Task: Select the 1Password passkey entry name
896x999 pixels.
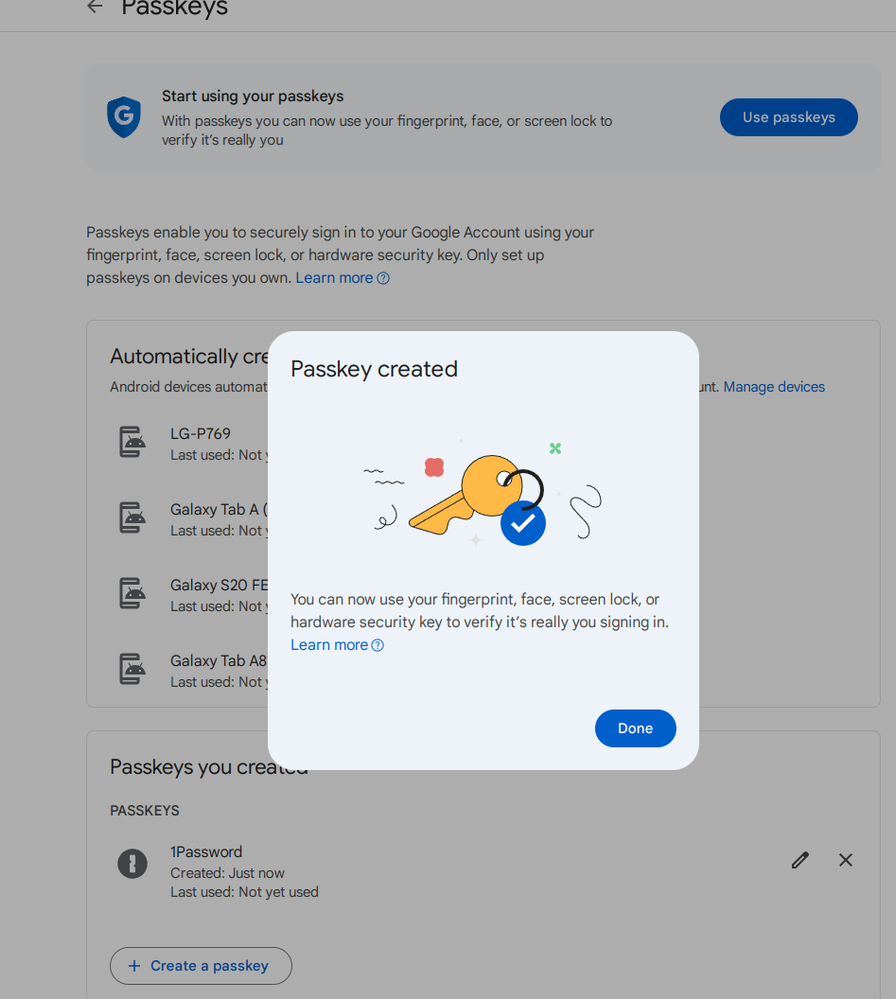Action: point(206,852)
